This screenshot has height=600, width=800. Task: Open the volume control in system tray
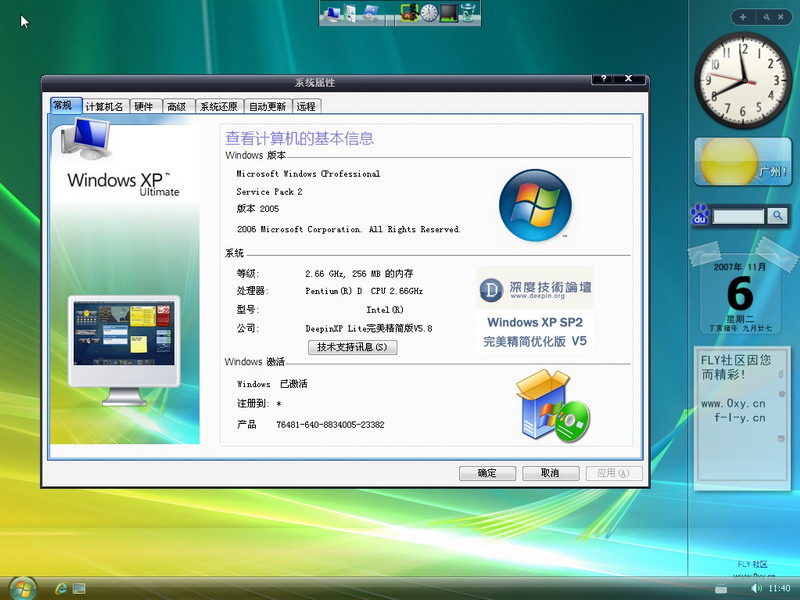point(757,588)
